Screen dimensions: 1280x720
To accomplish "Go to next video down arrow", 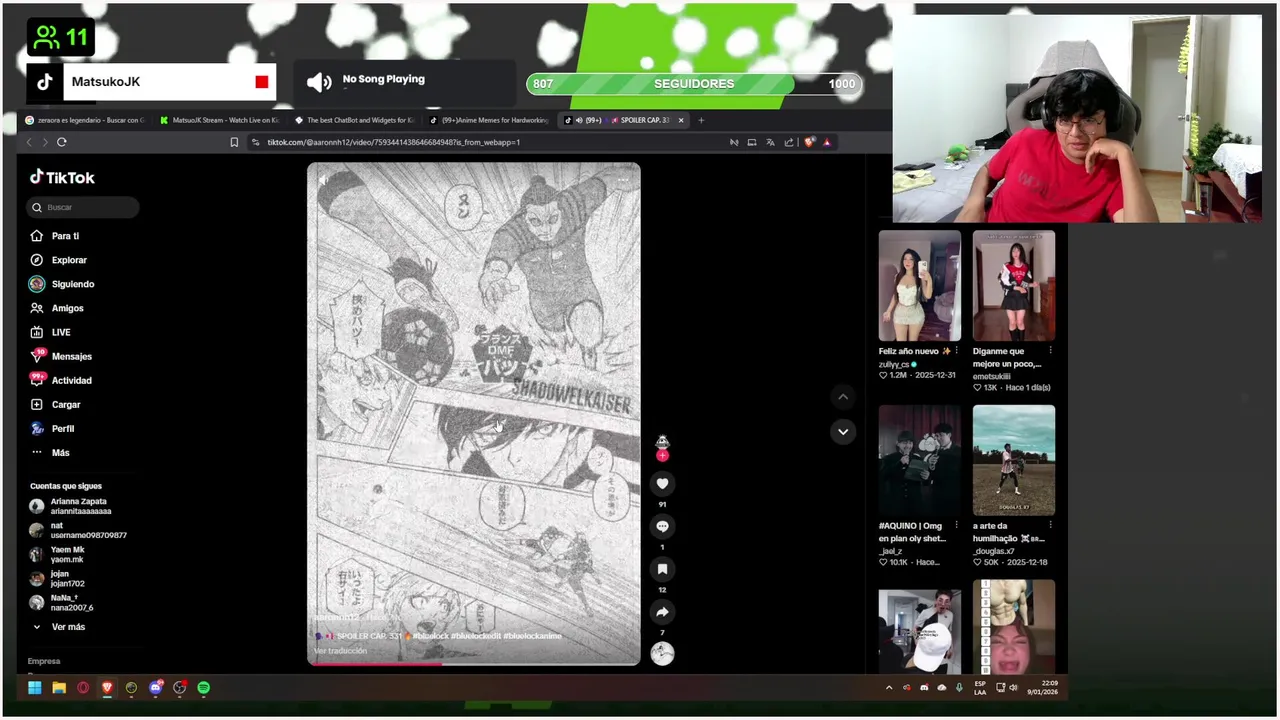I will coord(843,432).
